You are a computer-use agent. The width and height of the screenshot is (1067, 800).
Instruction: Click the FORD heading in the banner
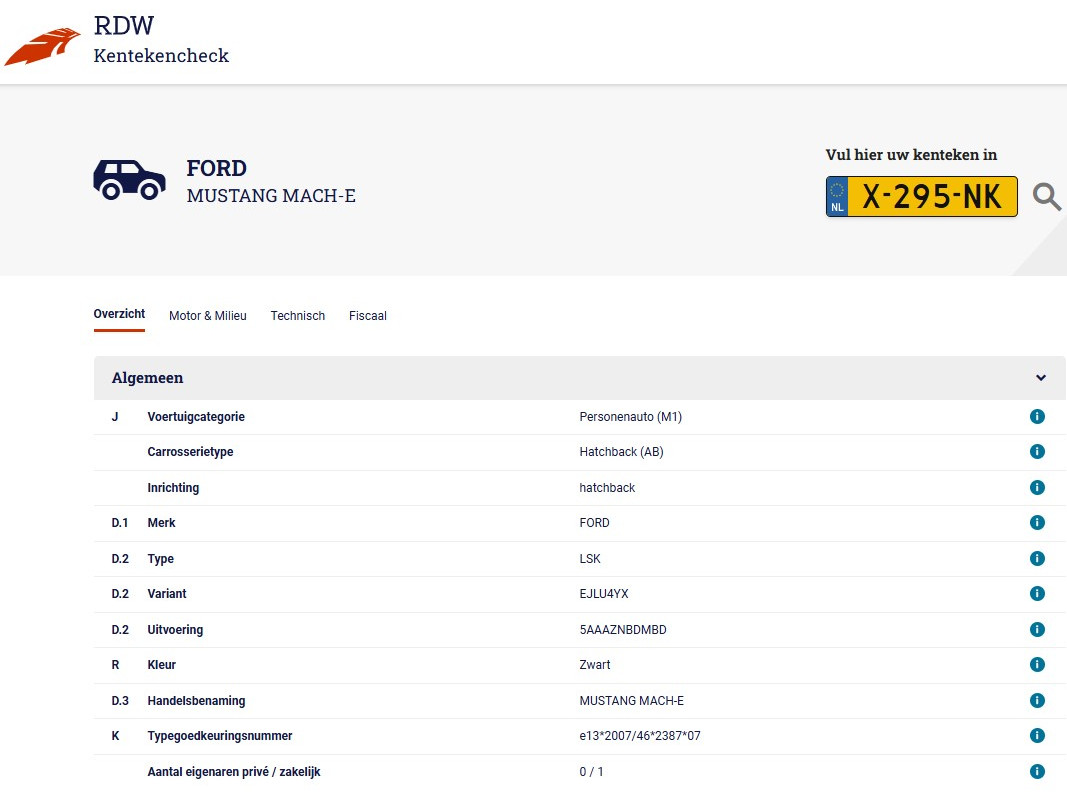click(216, 168)
